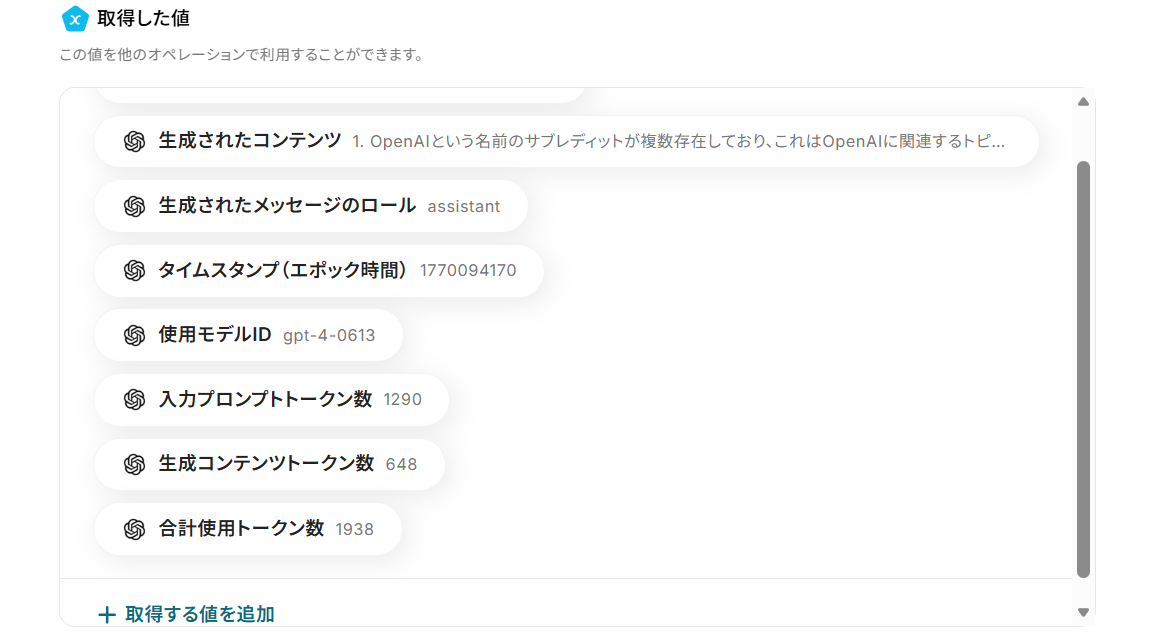This screenshot has height=635, width=1156.
Task: Click the scrollbar up arrow
Action: click(1083, 101)
